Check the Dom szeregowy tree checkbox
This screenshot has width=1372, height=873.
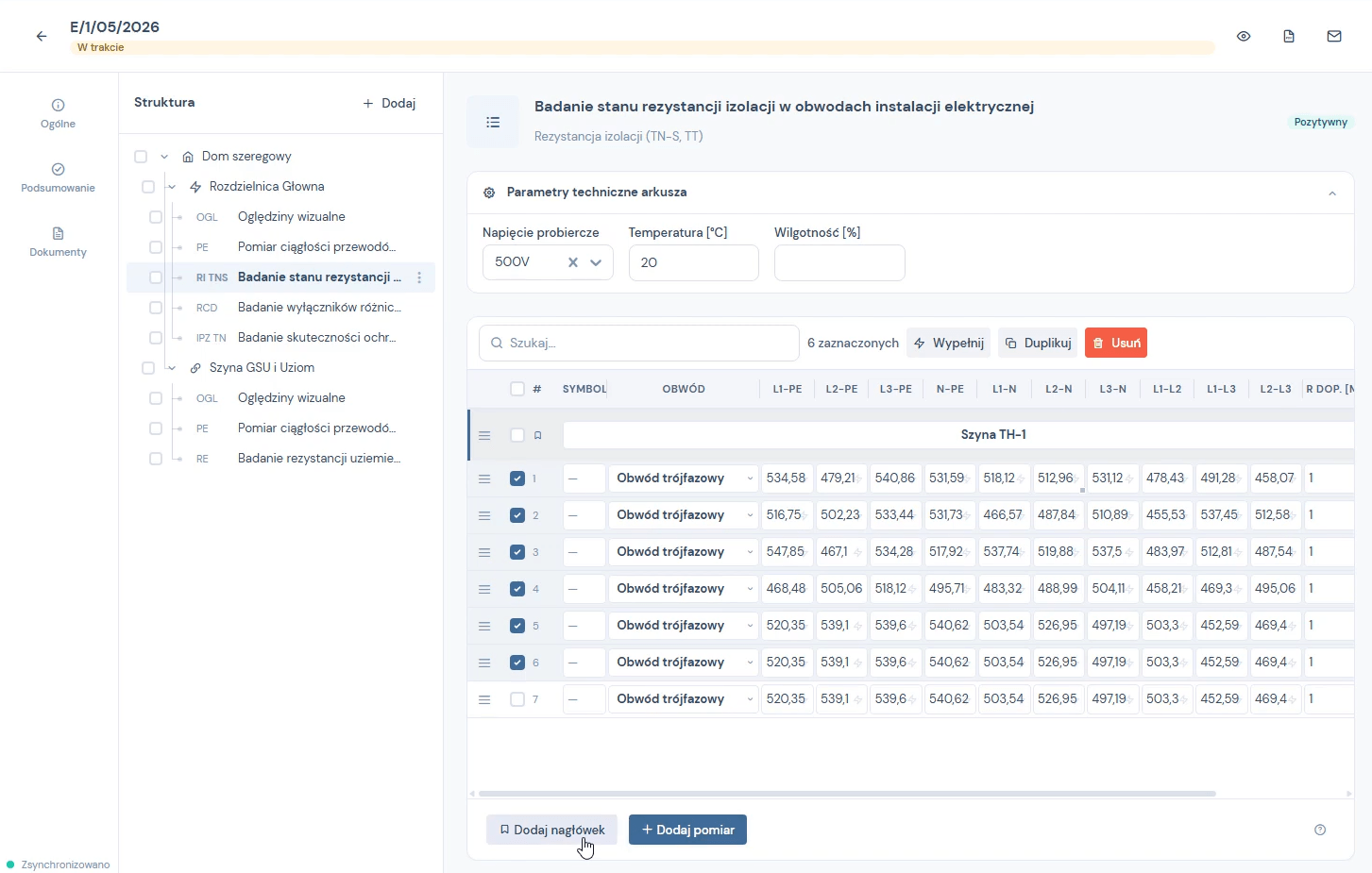(x=141, y=157)
